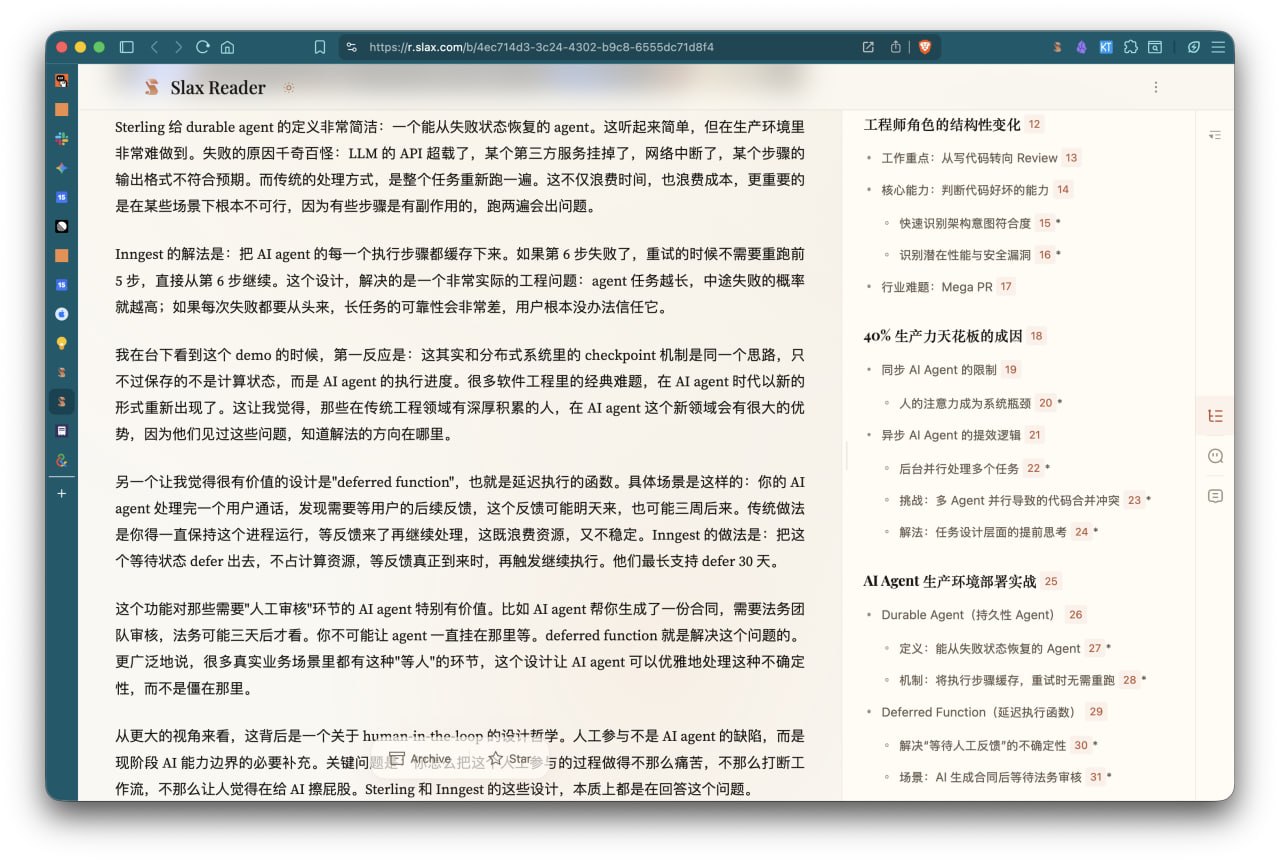Click reference number 29 badge

pos(1096,712)
